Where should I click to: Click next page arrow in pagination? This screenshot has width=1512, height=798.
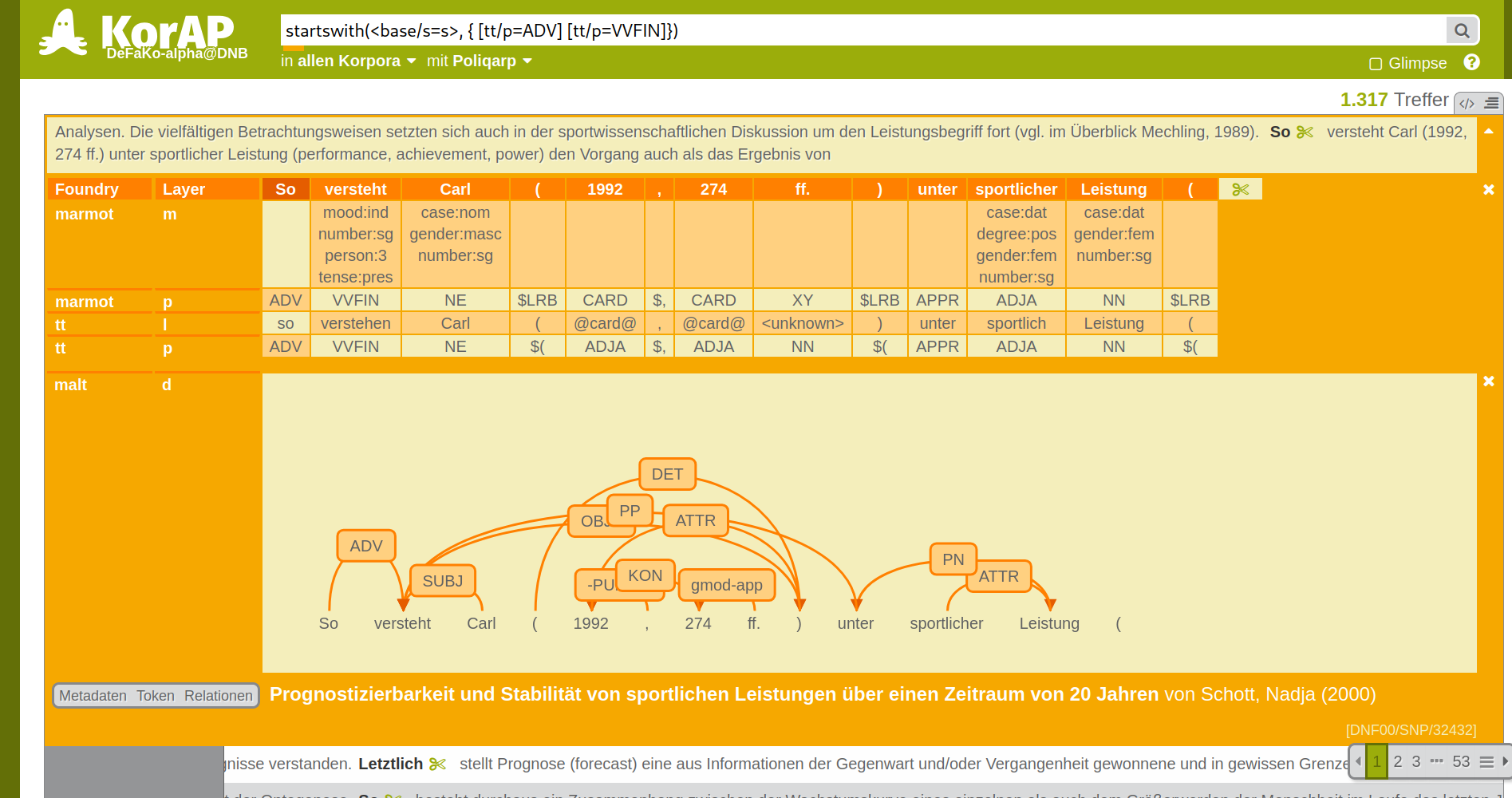pos(1505,761)
